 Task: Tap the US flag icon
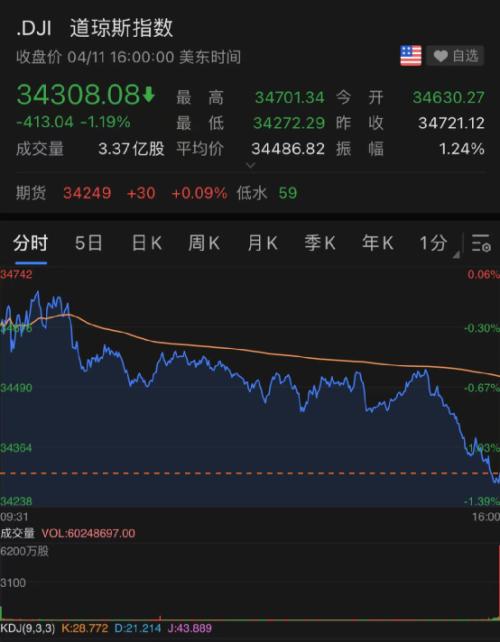pyautogui.click(x=411, y=56)
